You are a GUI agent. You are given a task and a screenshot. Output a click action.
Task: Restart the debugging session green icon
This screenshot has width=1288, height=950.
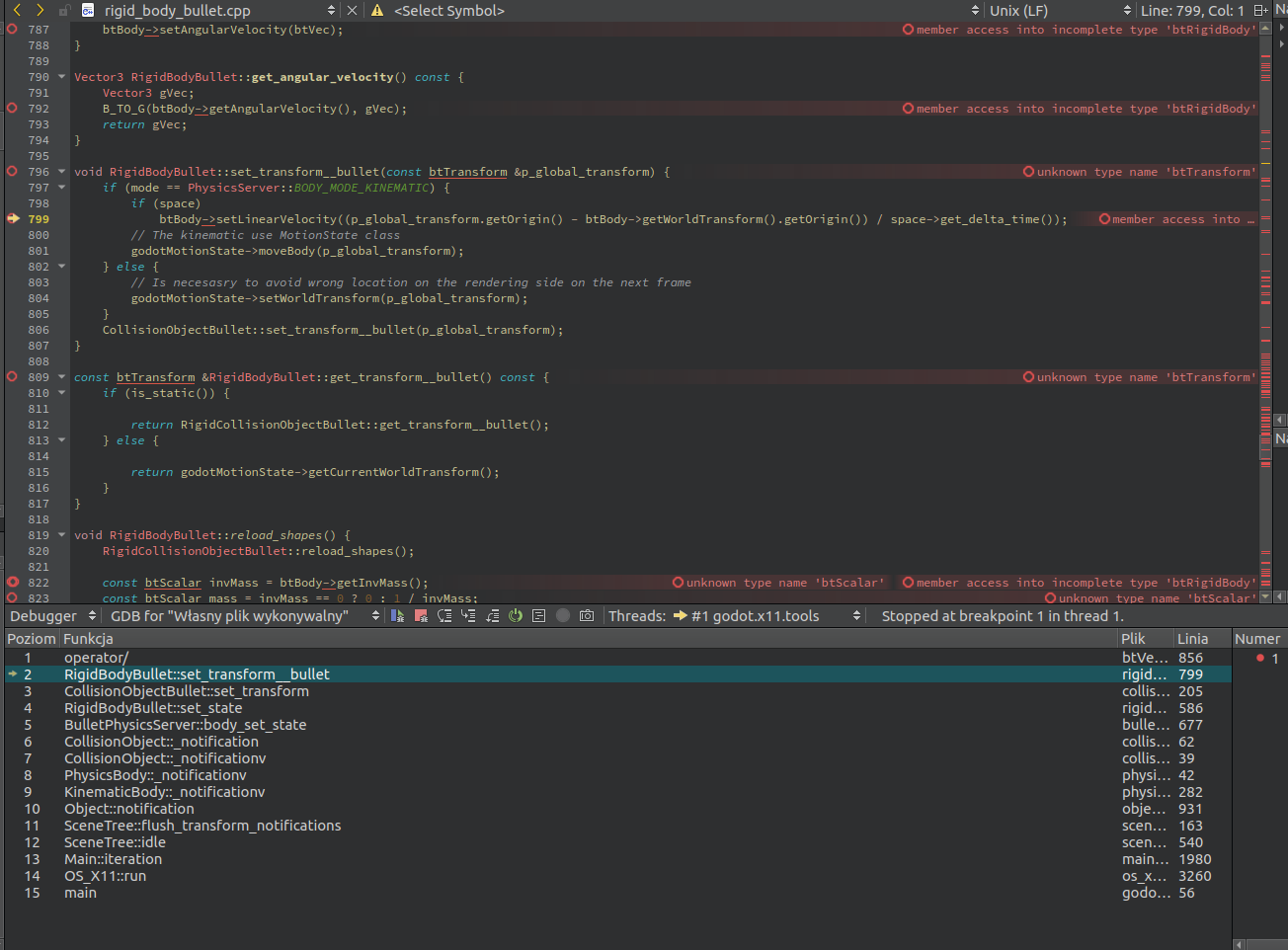515,615
